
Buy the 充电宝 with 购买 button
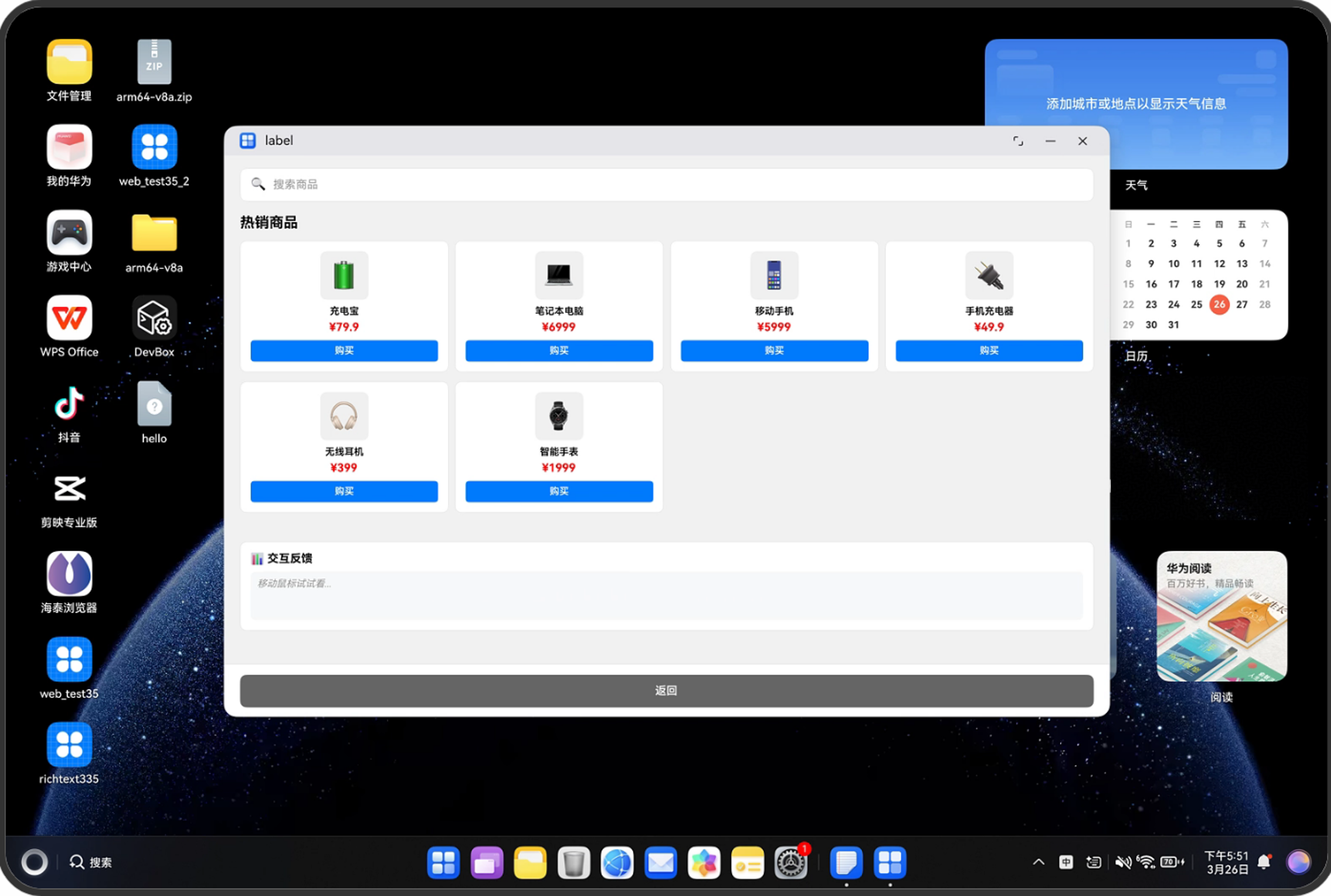click(344, 350)
